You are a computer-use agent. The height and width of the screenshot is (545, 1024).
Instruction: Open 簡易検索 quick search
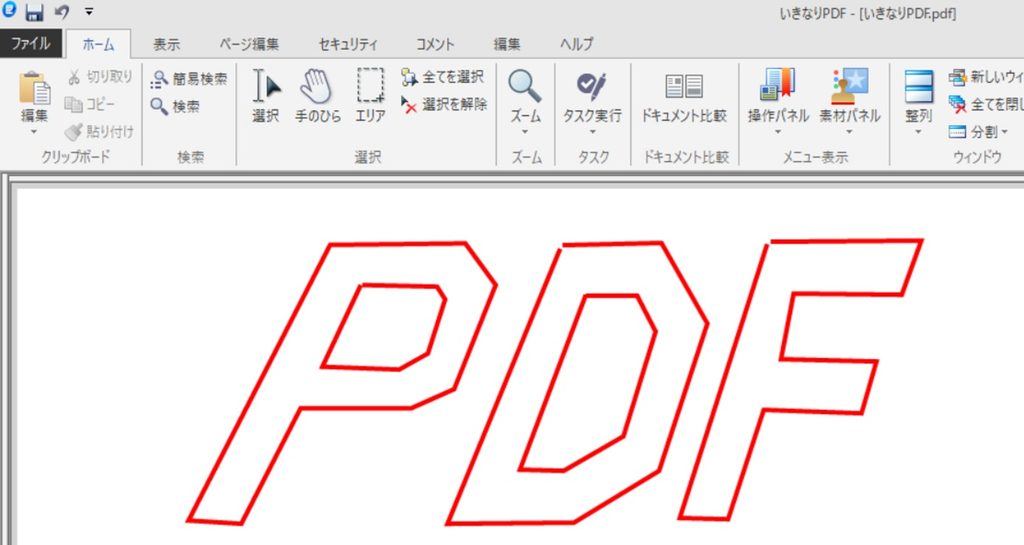click(189, 79)
